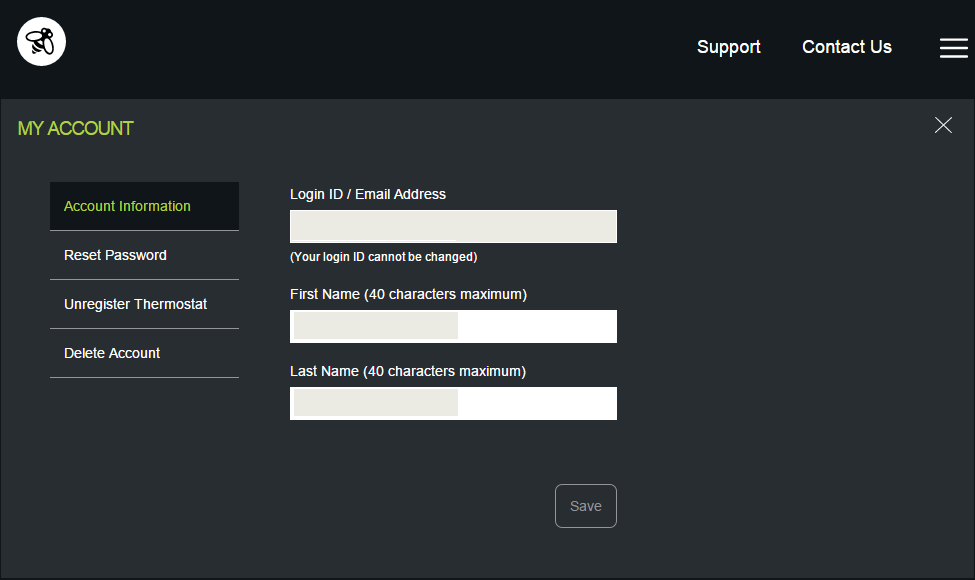This screenshot has height=580, width=975.
Task: Click the Last Name 40 characters label
Action: [407, 371]
